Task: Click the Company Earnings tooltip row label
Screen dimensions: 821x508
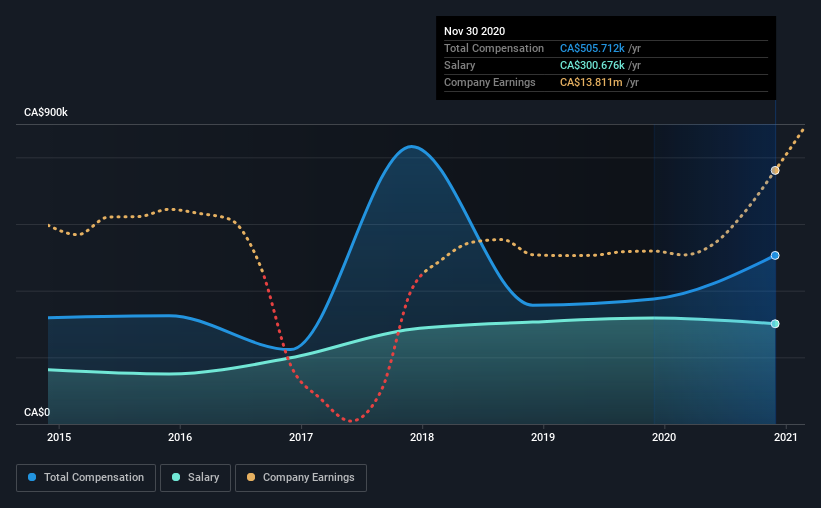Action: point(490,82)
